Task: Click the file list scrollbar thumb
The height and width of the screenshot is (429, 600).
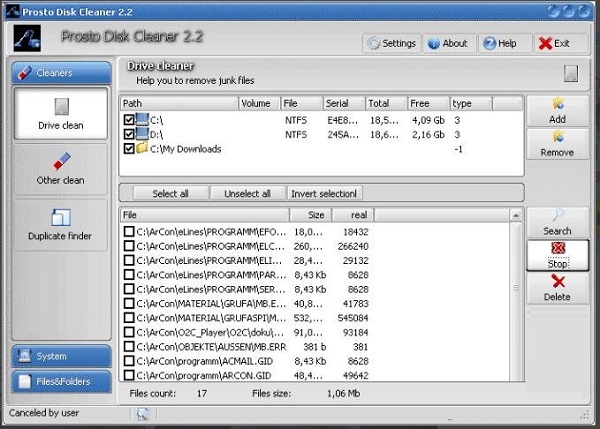Action: [516, 288]
